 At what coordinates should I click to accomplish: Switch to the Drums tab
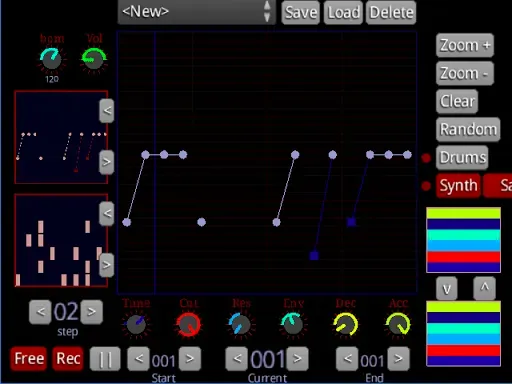coord(462,157)
